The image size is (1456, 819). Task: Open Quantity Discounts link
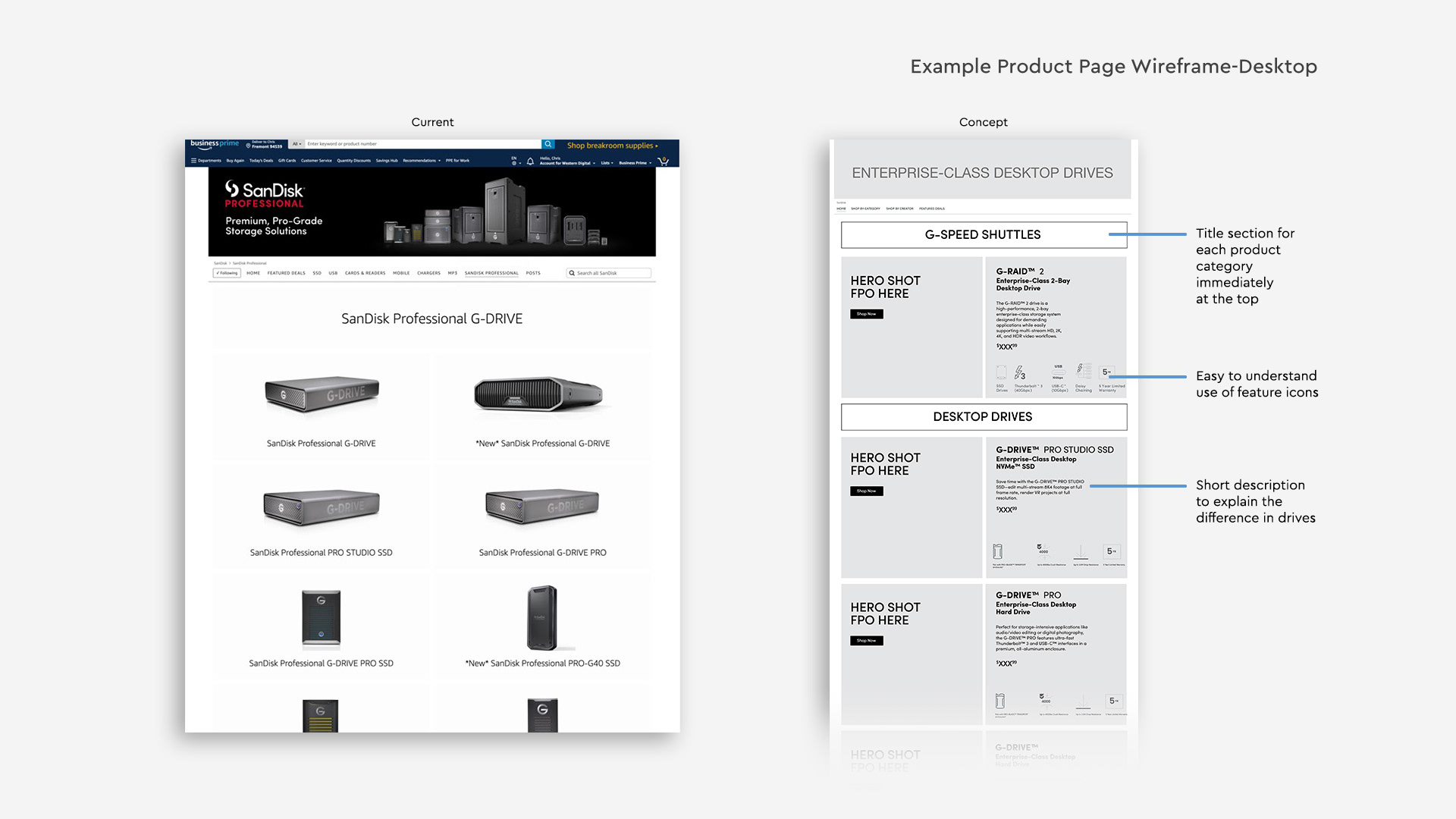pyautogui.click(x=354, y=161)
